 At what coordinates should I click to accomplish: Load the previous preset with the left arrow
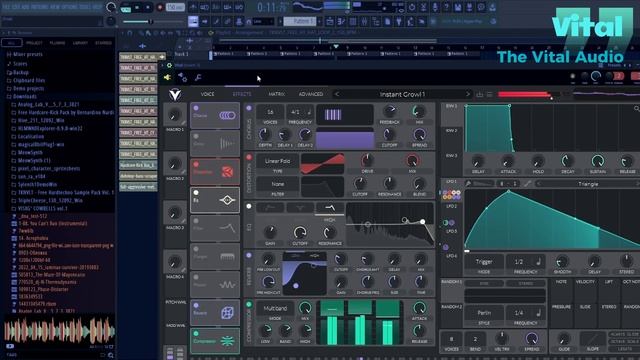tap(337, 94)
